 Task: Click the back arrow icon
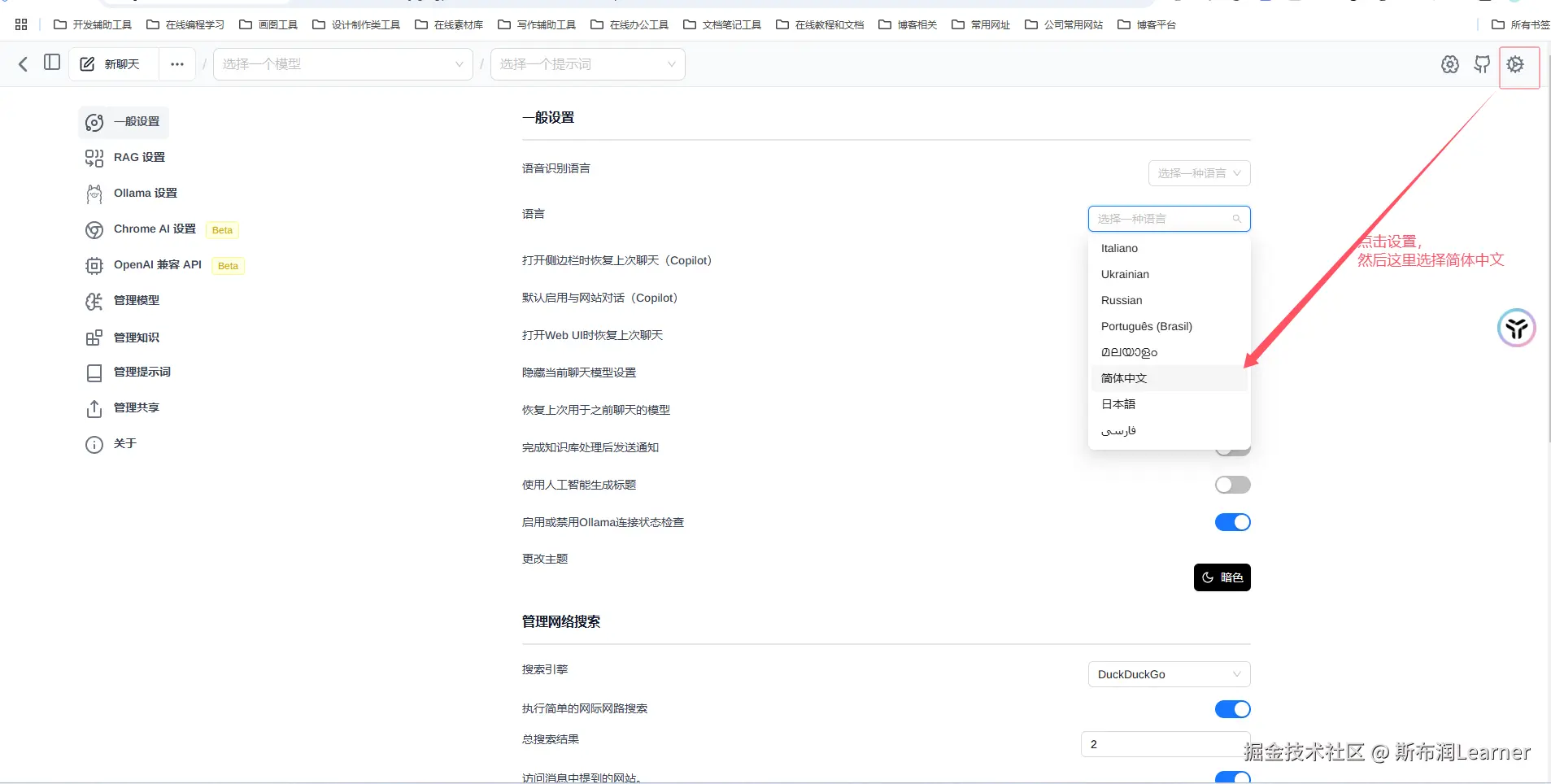[x=22, y=63]
